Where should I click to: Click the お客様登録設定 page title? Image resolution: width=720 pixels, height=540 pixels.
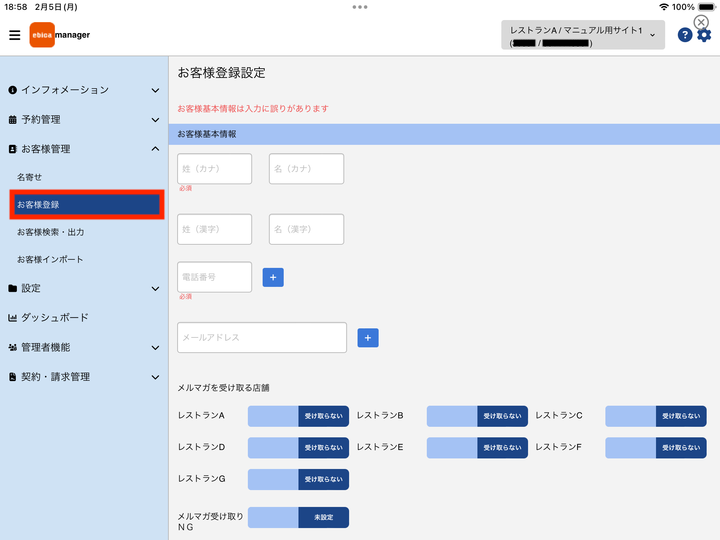click(x=221, y=73)
